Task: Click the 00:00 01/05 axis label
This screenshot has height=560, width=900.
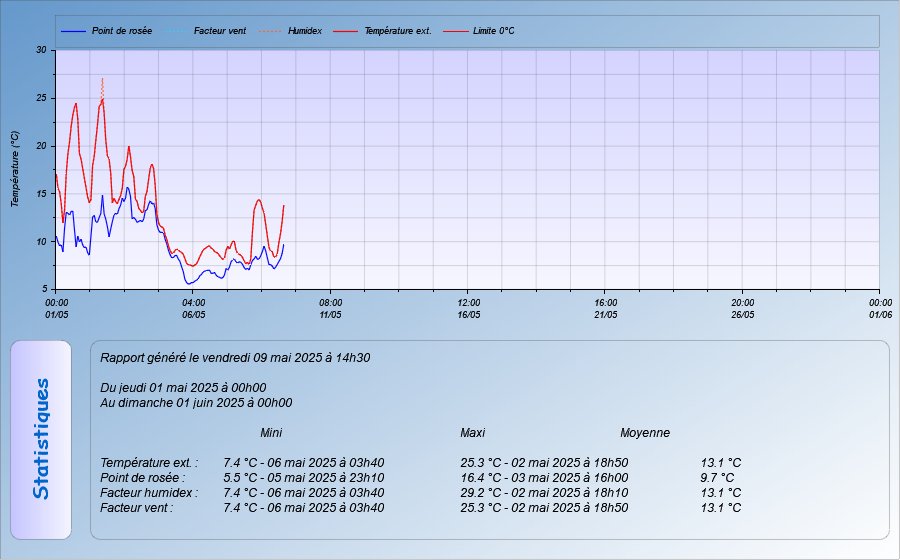Action: [x=57, y=309]
